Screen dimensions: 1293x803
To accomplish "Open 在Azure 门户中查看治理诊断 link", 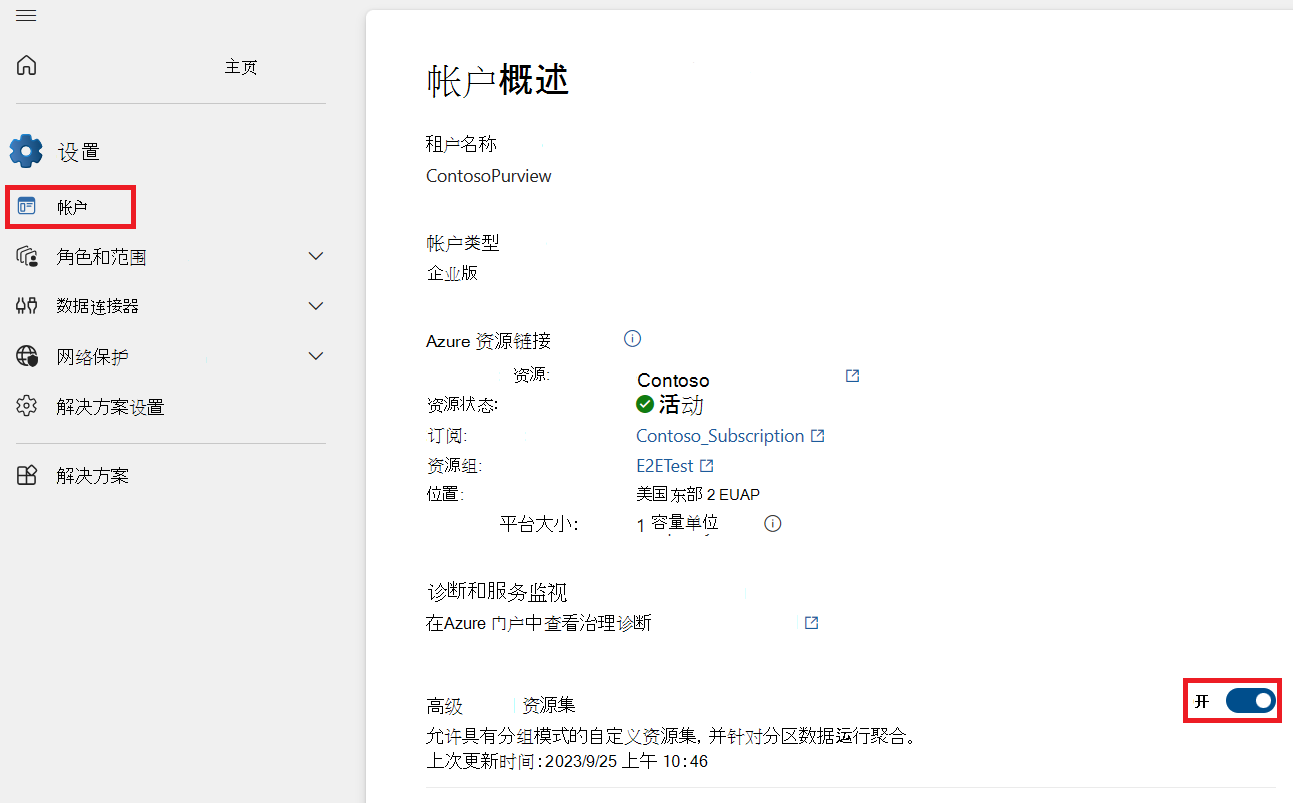I will tap(539, 623).
